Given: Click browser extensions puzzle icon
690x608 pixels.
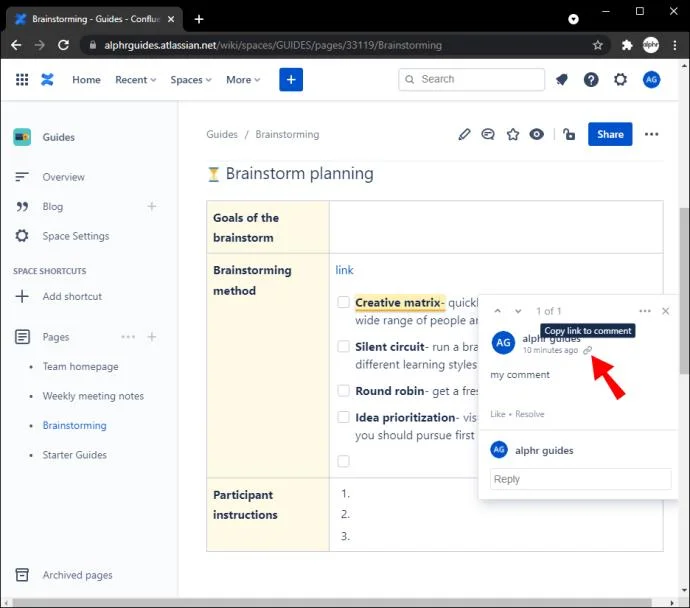Looking at the screenshot, I should pyautogui.click(x=627, y=45).
